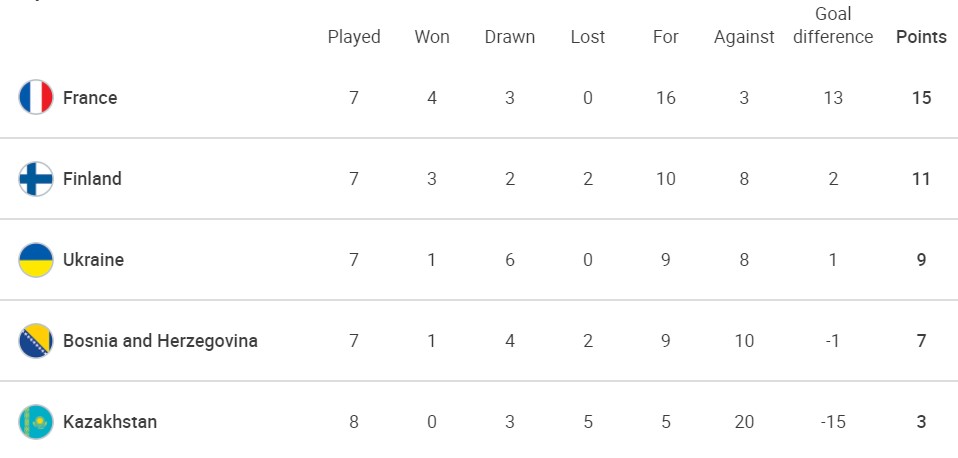Click the Bosnia and Herzegovina flag icon

pyautogui.click(x=36, y=340)
